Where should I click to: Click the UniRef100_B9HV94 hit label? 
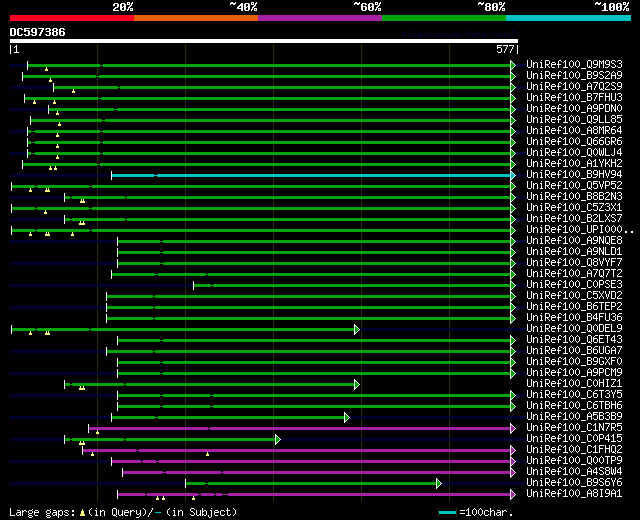pos(574,174)
